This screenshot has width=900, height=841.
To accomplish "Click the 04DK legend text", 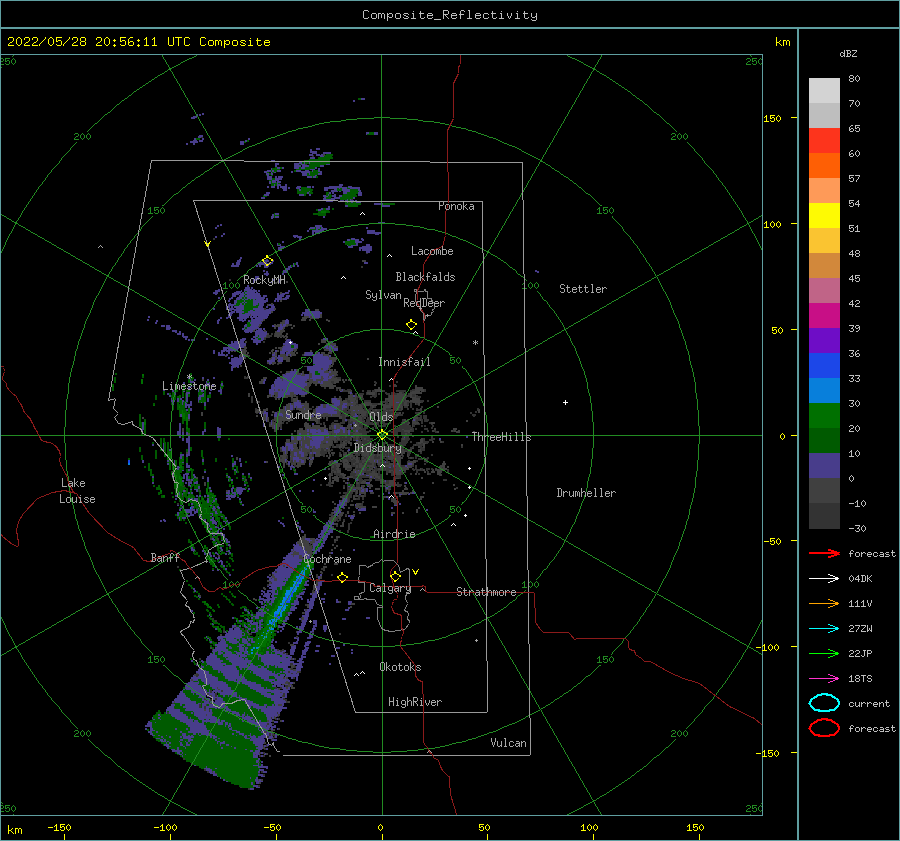I will click(x=860, y=579).
